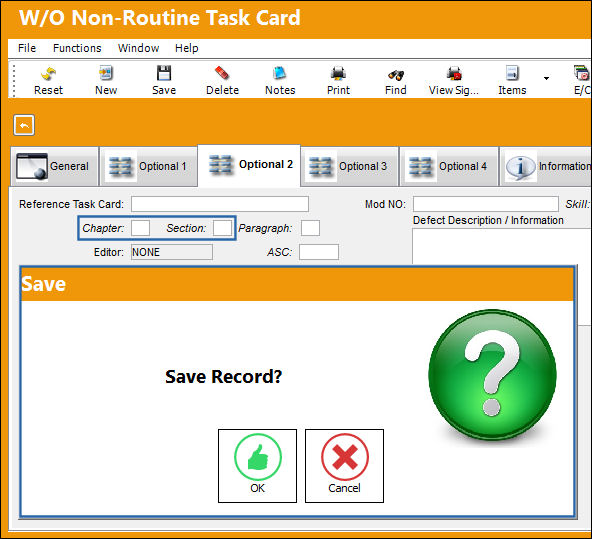Switch to the Optional 4 tab
Viewport: 592px width, 539px height.
coord(449,166)
